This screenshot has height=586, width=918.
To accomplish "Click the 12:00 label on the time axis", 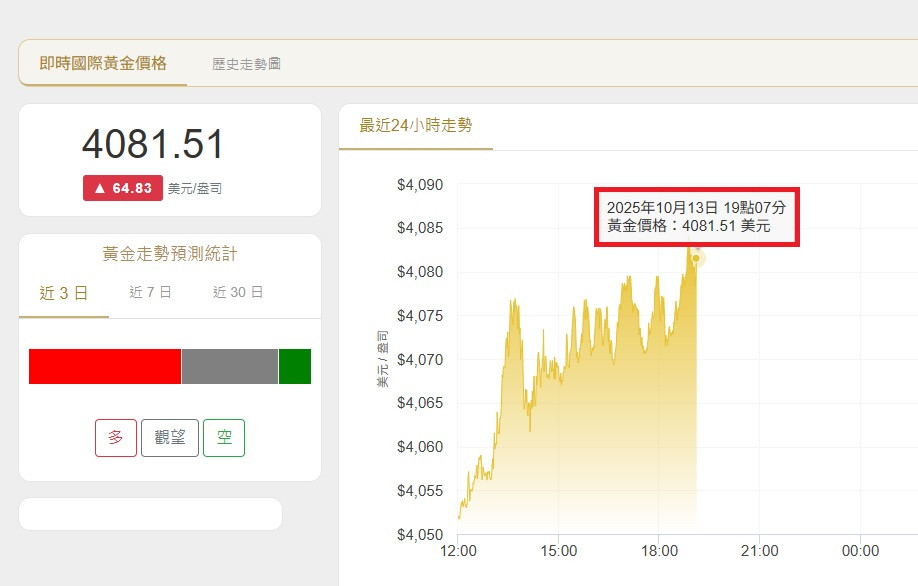I will (458, 551).
